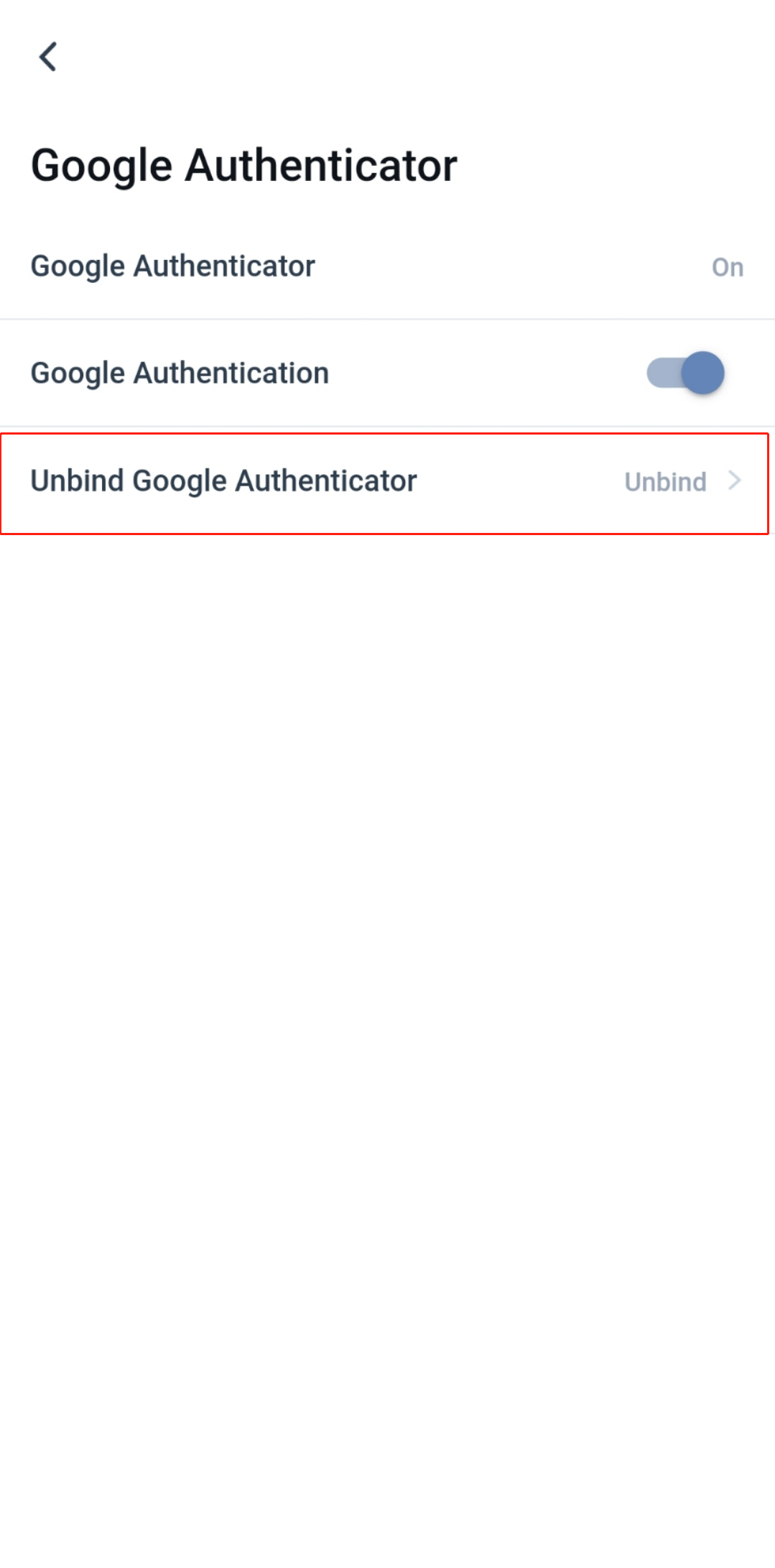Disable Google Authentication using the blue switch
775x1568 pixels.
coord(684,373)
